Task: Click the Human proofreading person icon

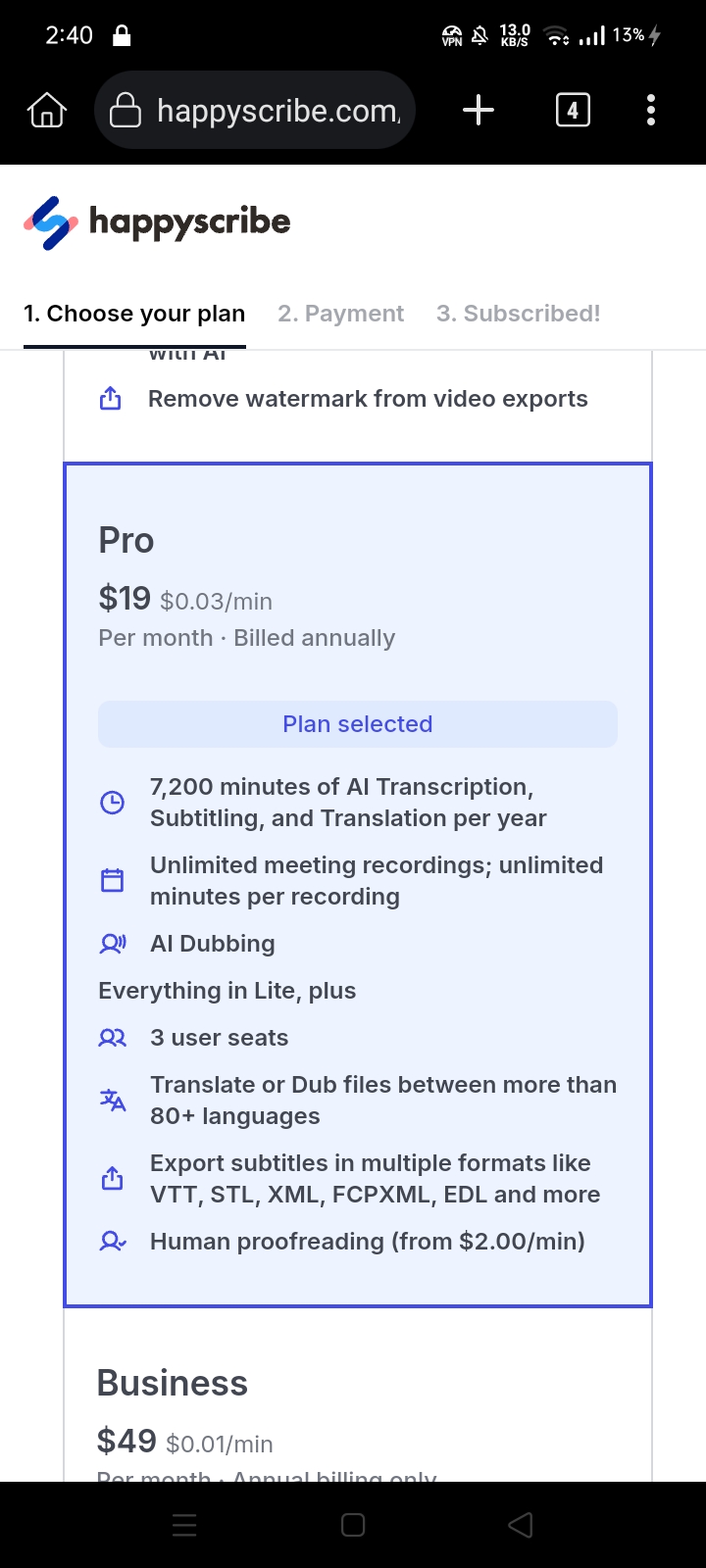Action: pos(113,1242)
